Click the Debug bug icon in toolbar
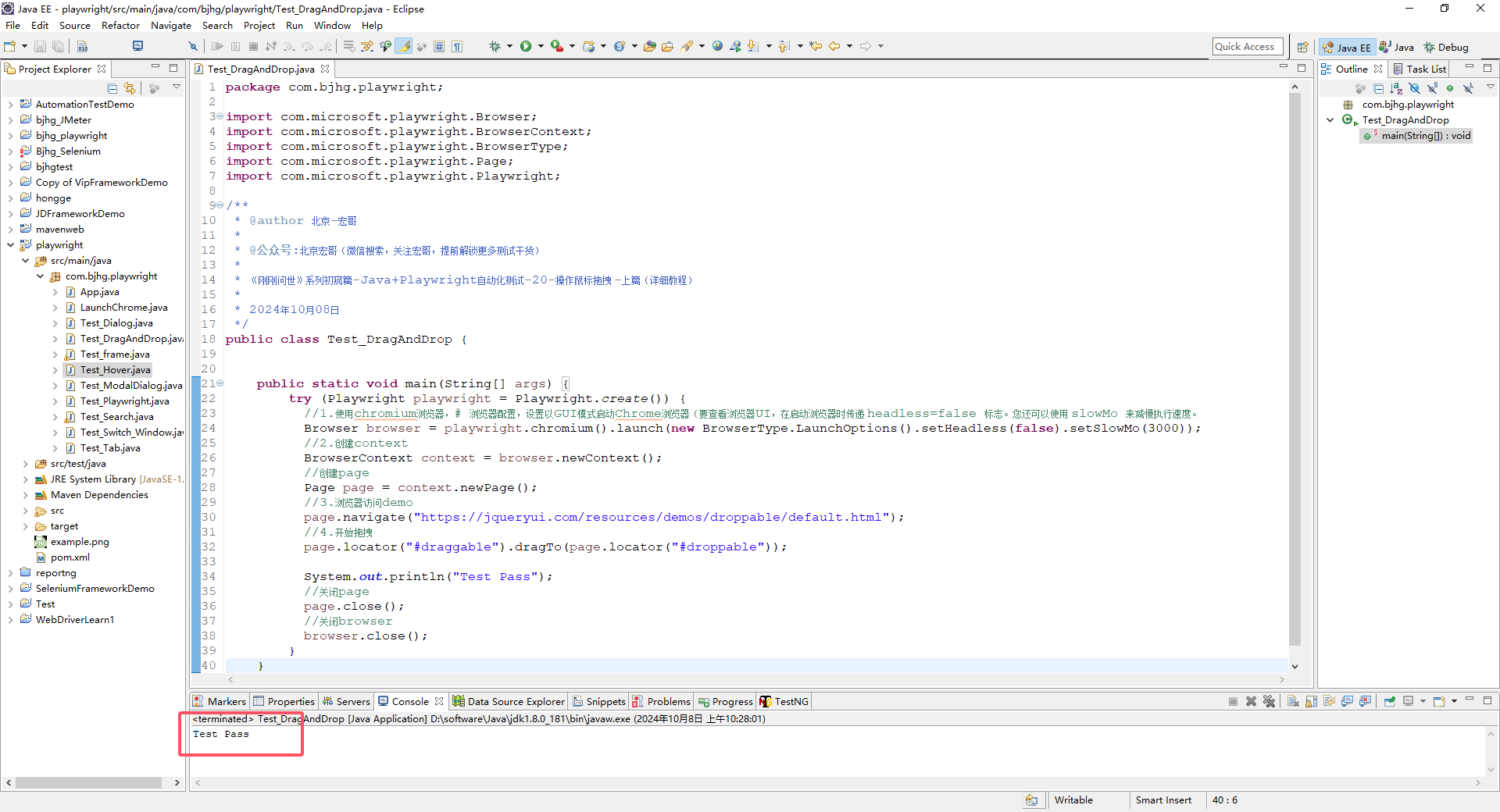The image size is (1500, 812). click(495, 47)
